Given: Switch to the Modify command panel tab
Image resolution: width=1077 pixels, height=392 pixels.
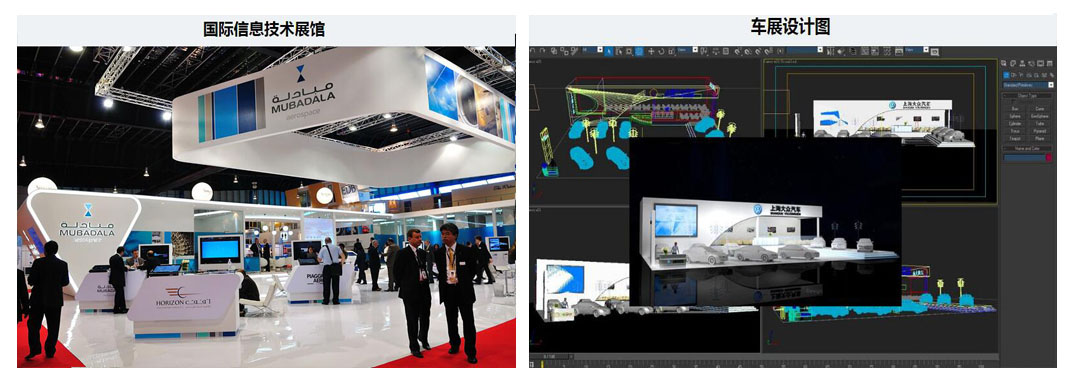Looking at the screenshot, I should tap(1013, 63).
